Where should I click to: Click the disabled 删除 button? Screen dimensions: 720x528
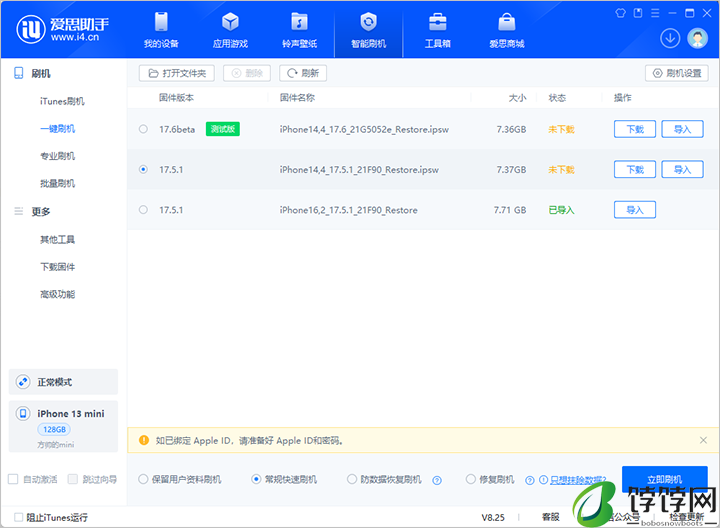(247, 73)
